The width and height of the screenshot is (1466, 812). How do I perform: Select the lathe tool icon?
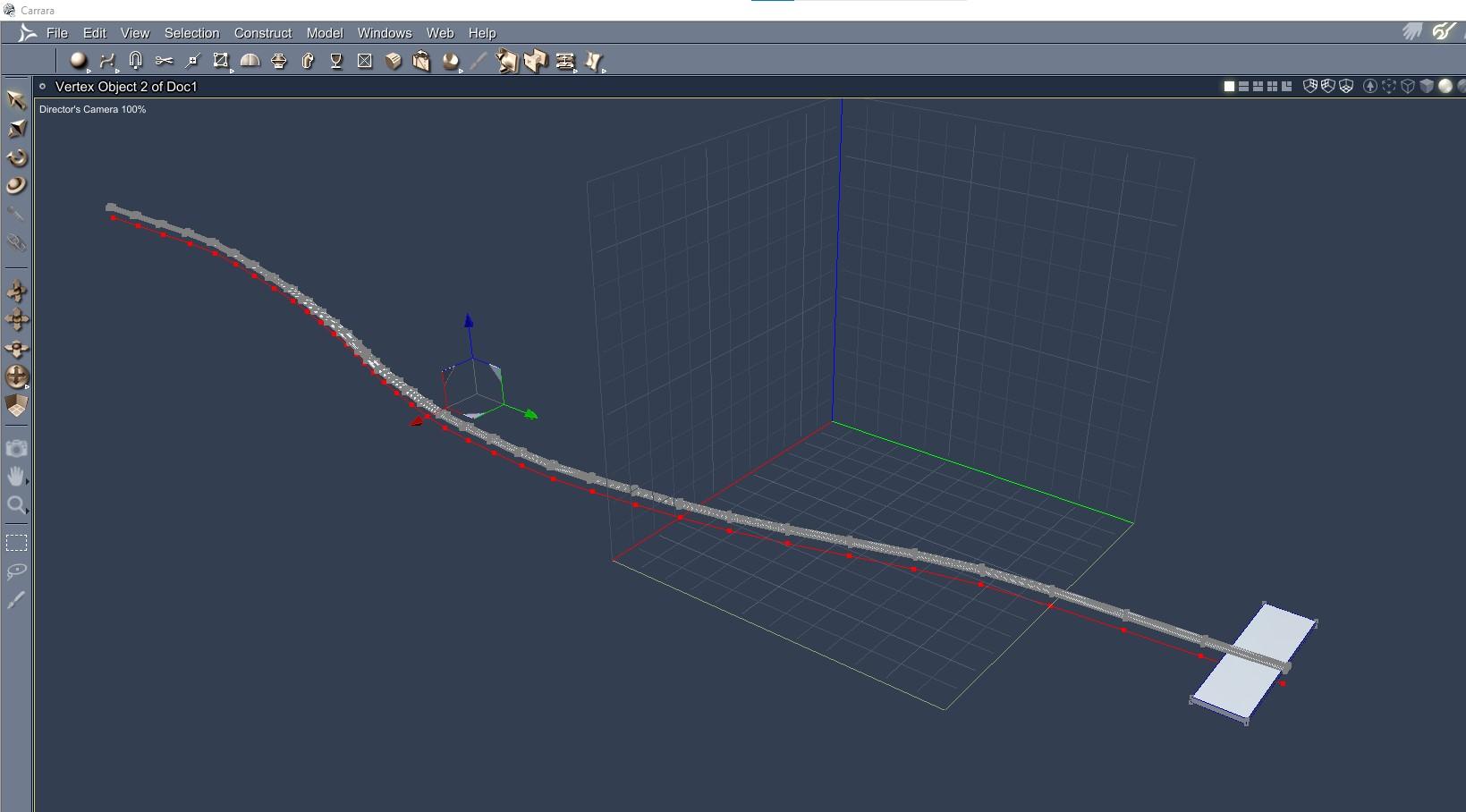pos(278,60)
